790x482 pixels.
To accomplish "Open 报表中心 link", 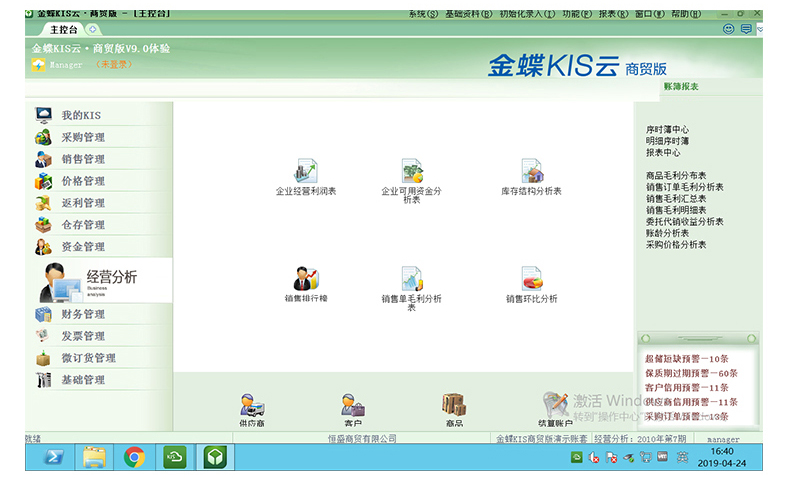I will (663, 153).
